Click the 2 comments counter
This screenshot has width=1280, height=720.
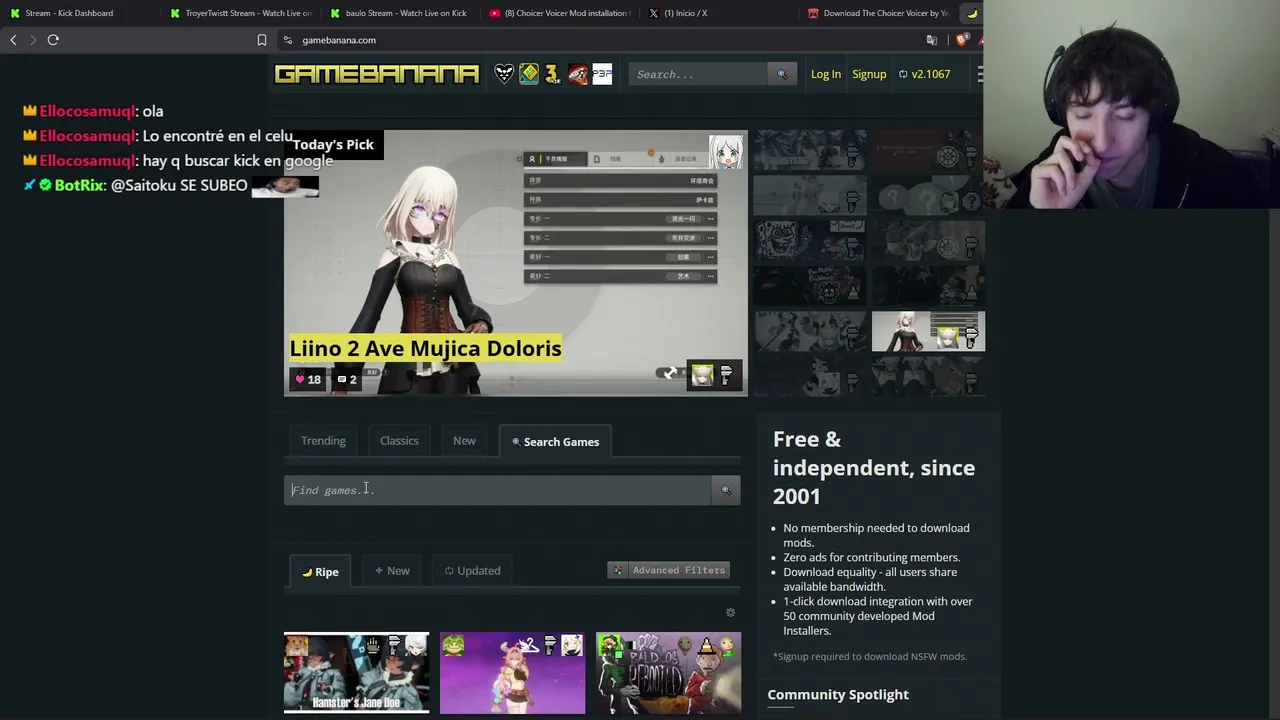pos(346,379)
